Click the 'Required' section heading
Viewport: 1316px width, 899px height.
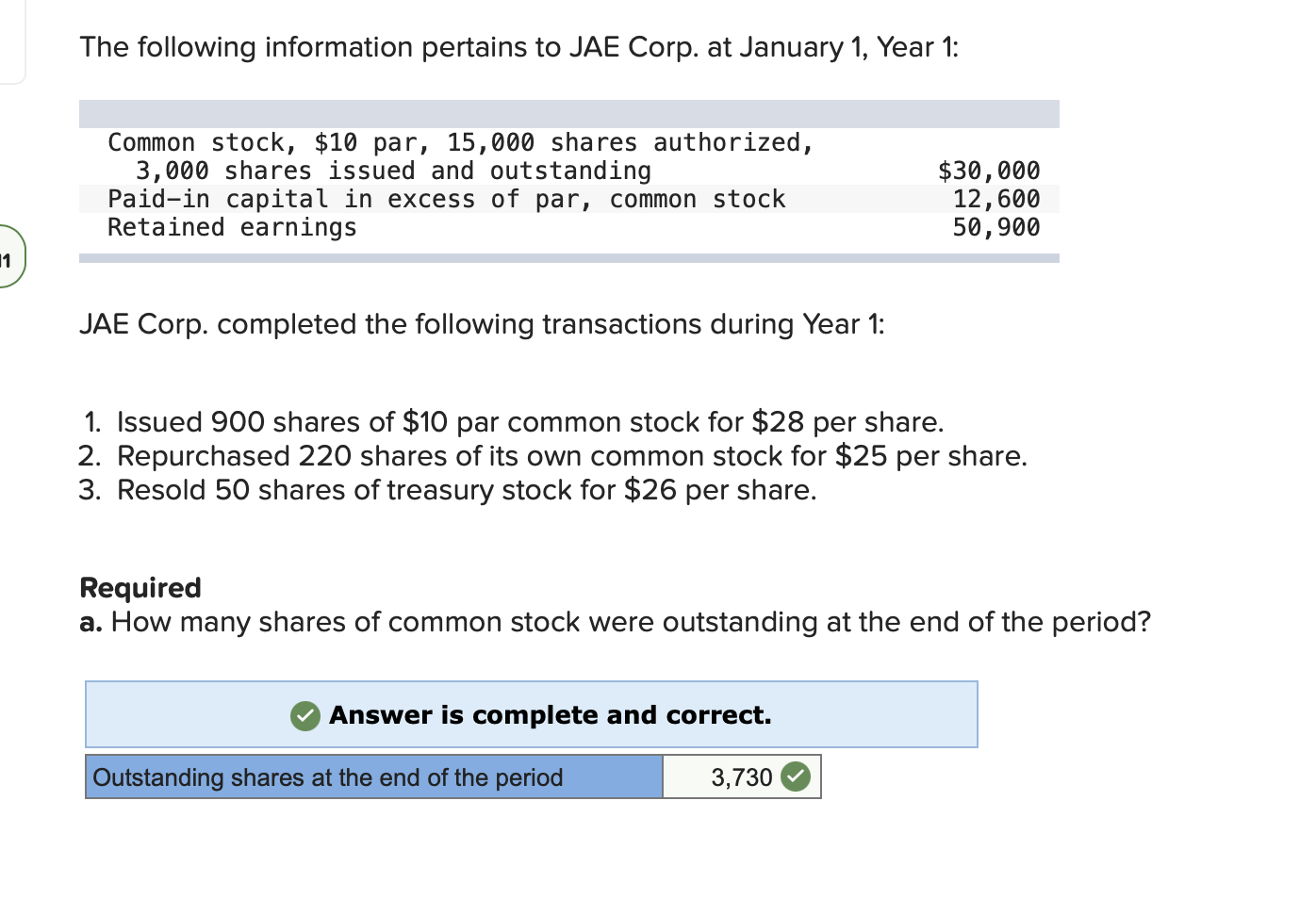point(140,587)
